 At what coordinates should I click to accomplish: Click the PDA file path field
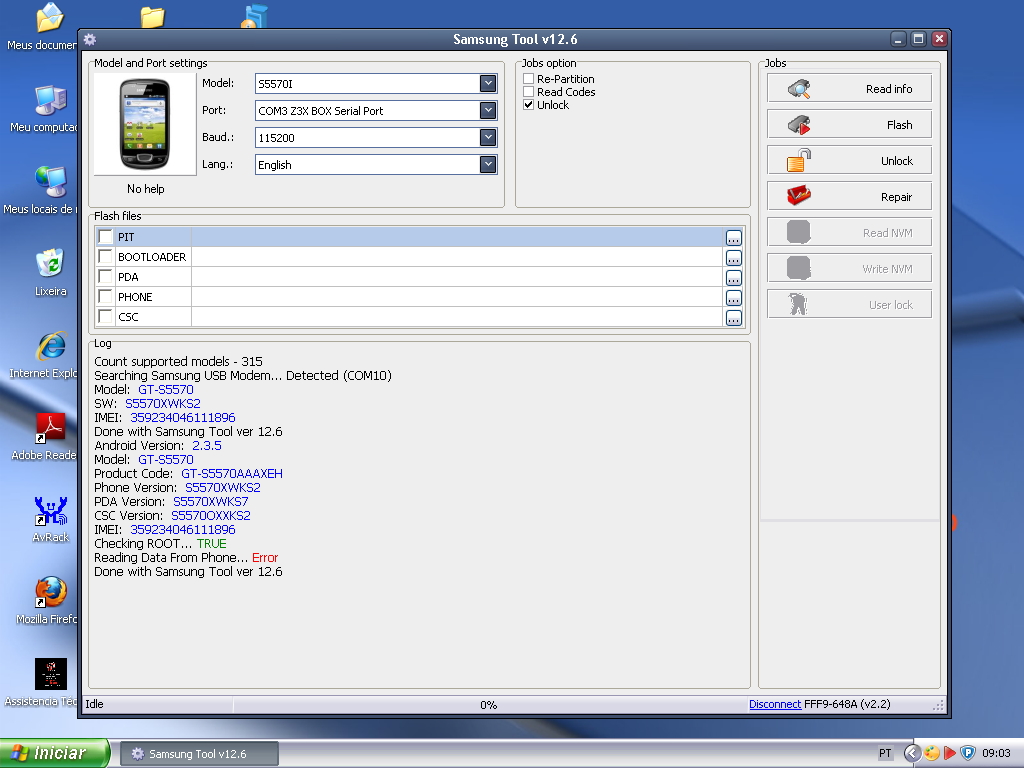456,276
